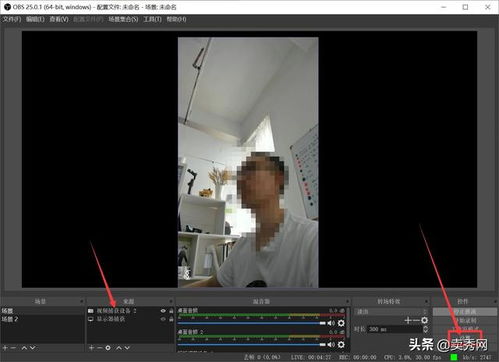Remove the selected scene with the minus icon

point(13,348)
